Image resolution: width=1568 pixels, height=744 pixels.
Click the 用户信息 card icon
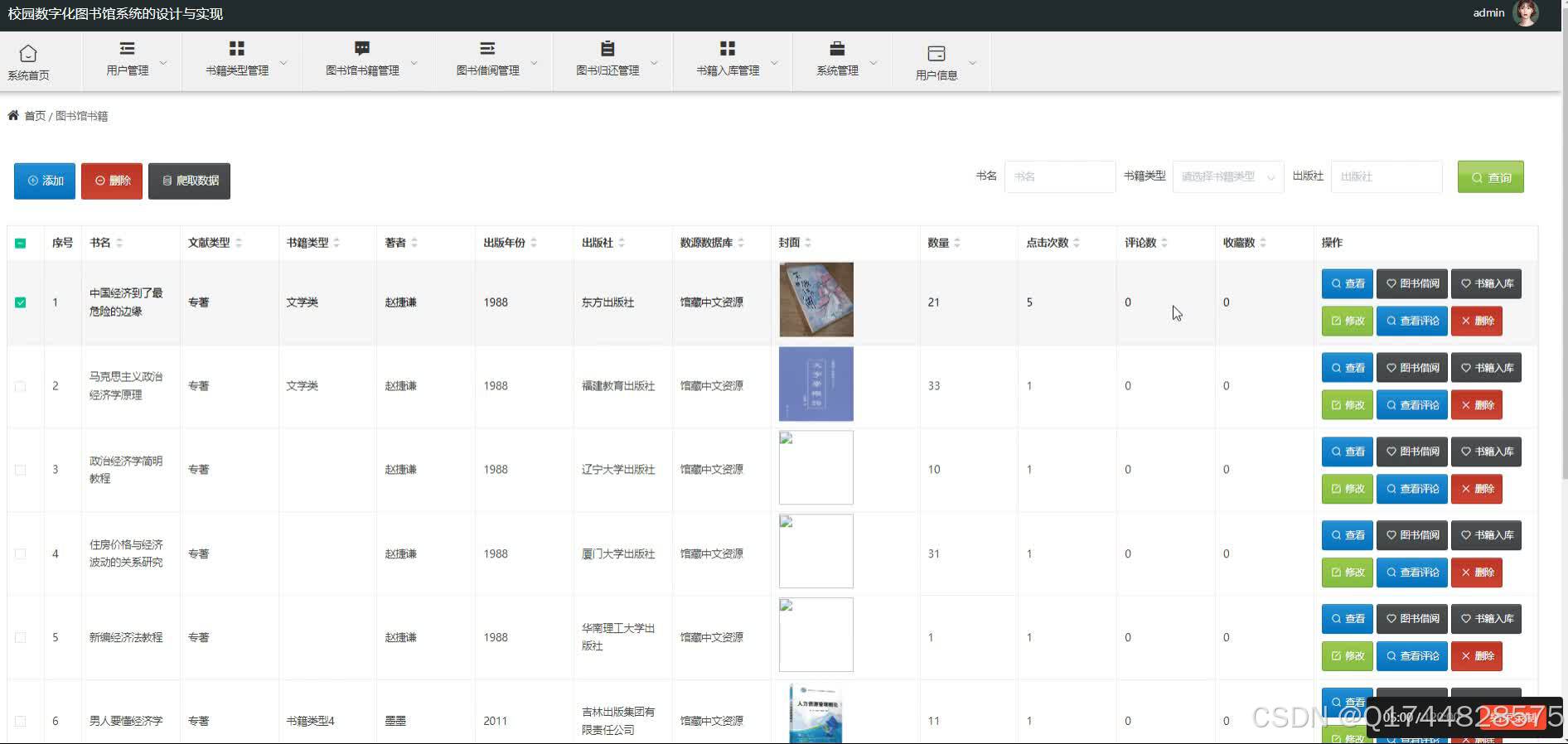pos(936,54)
